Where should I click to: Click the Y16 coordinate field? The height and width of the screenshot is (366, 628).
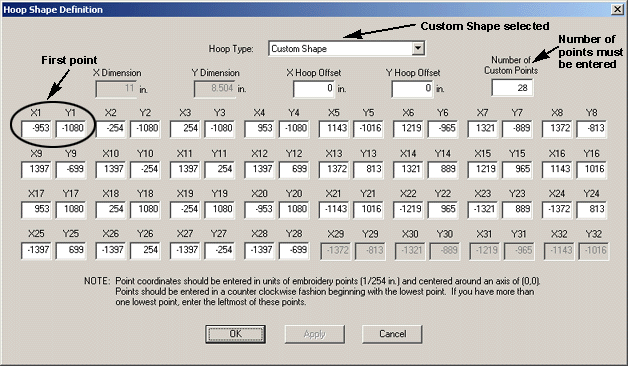coord(592,170)
